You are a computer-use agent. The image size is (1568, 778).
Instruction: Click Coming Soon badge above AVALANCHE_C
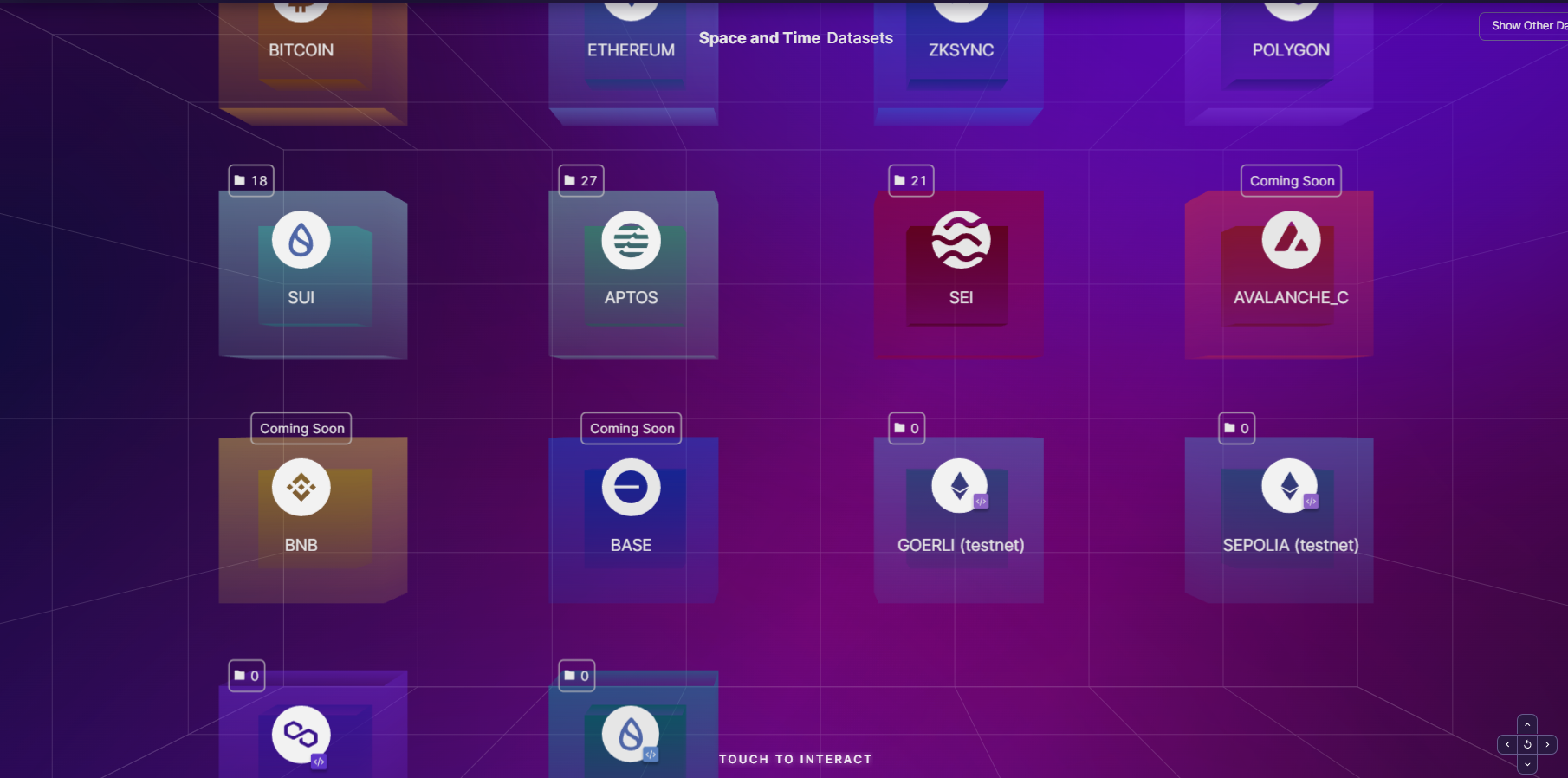pyautogui.click(x=1291, y=180)
